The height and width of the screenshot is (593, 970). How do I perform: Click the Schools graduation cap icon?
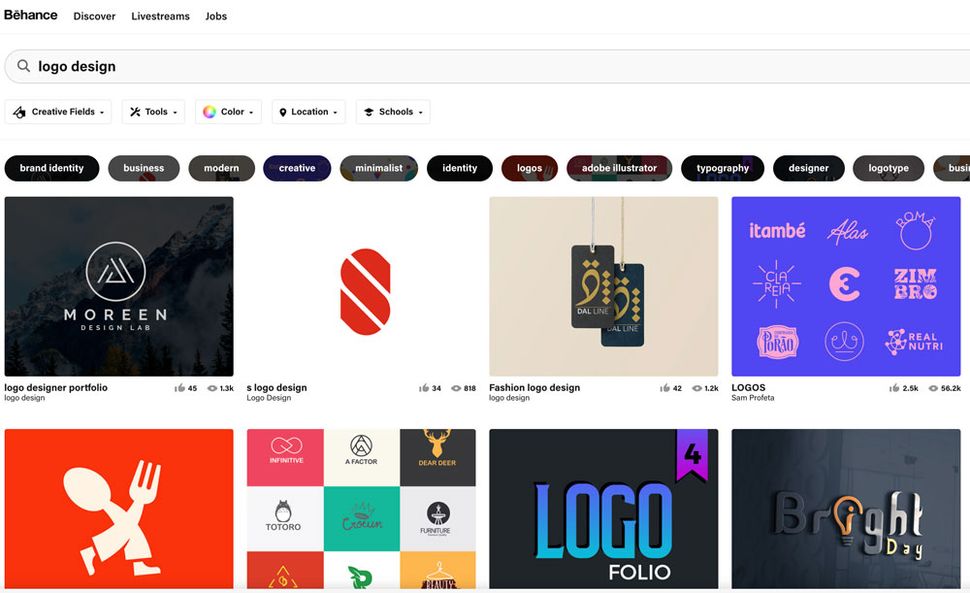tap(369, 112)
